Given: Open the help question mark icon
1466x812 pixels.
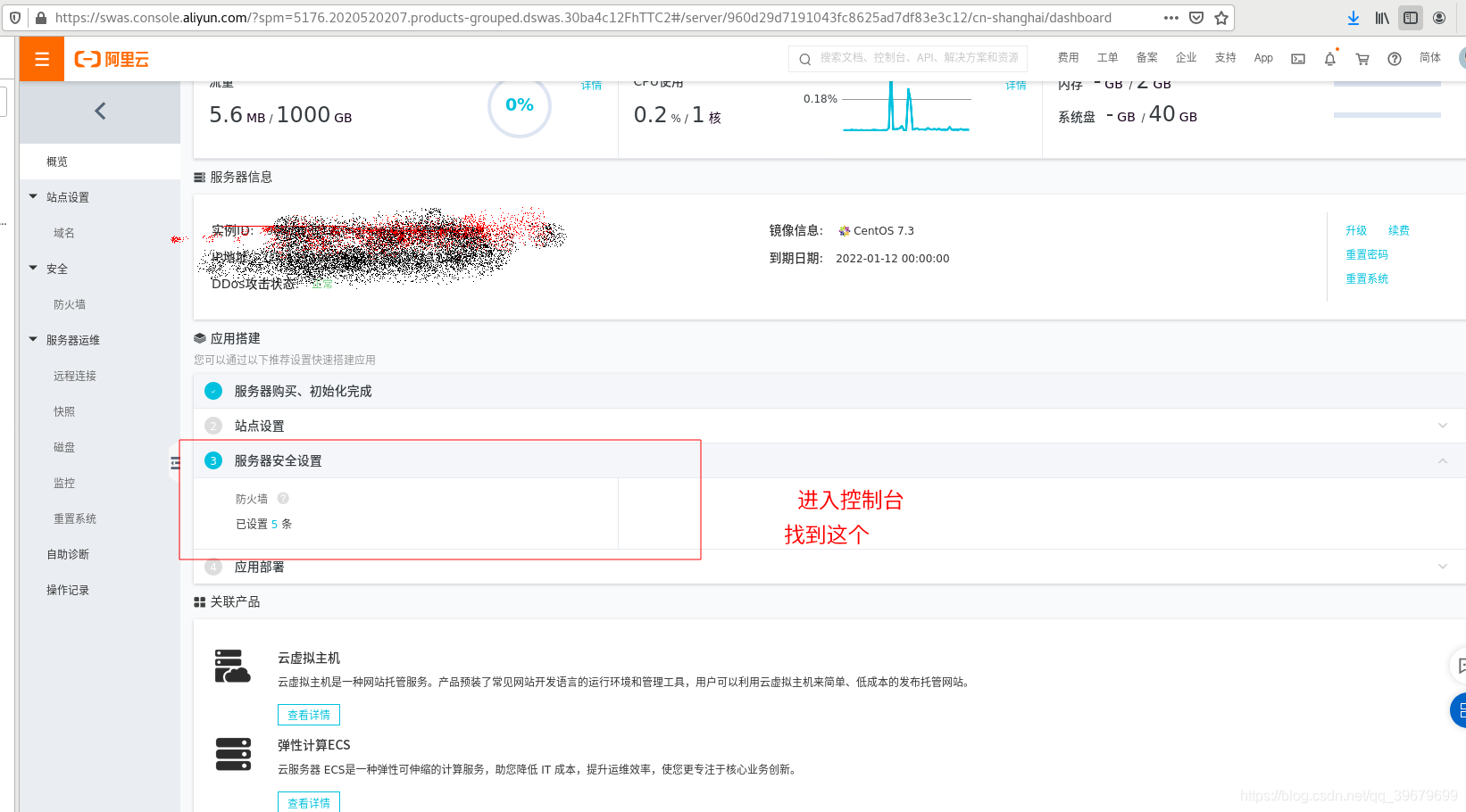Looking at the screenshot, I should click(x=1395, y=59).
